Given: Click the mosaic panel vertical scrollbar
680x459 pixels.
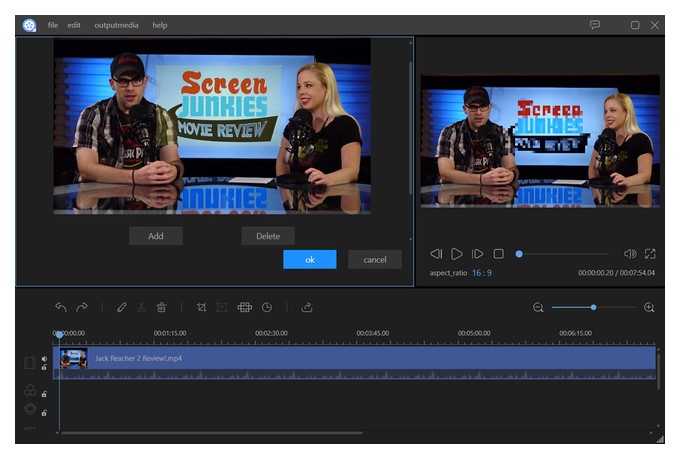Looking at the screenshot, I should pyautogui.click(x=410, y=128).
